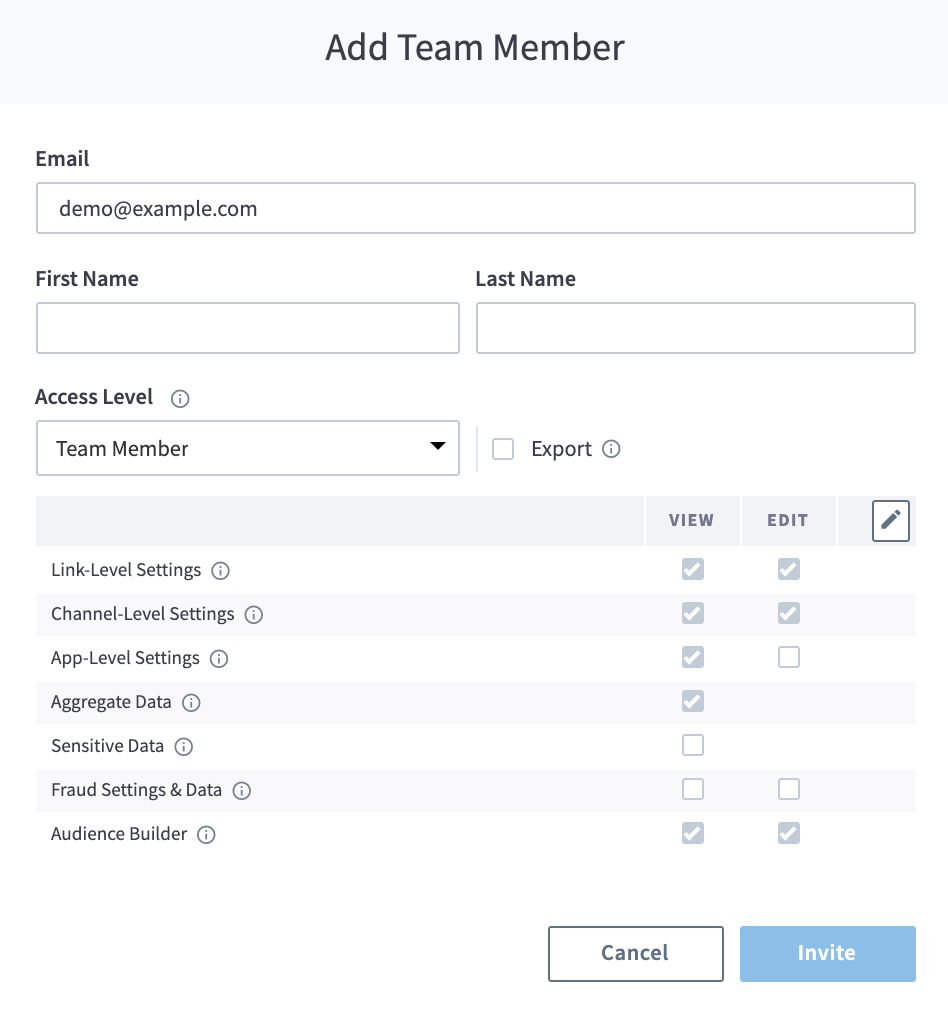
Task: Show Sensitive Data info icon
Action: [x=184, y=747]
